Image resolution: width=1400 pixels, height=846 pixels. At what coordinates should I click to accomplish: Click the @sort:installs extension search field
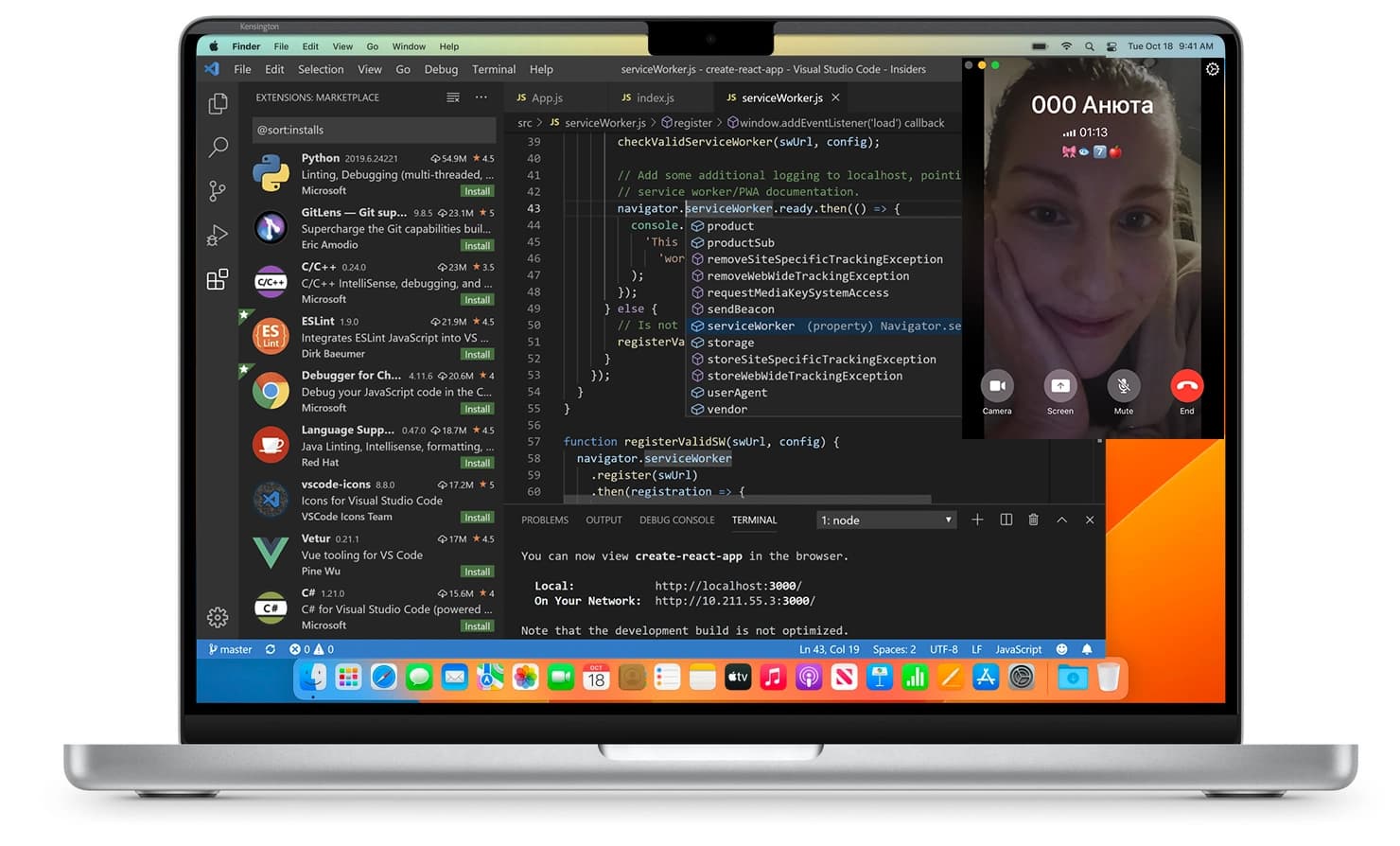(x=374, y=130)
